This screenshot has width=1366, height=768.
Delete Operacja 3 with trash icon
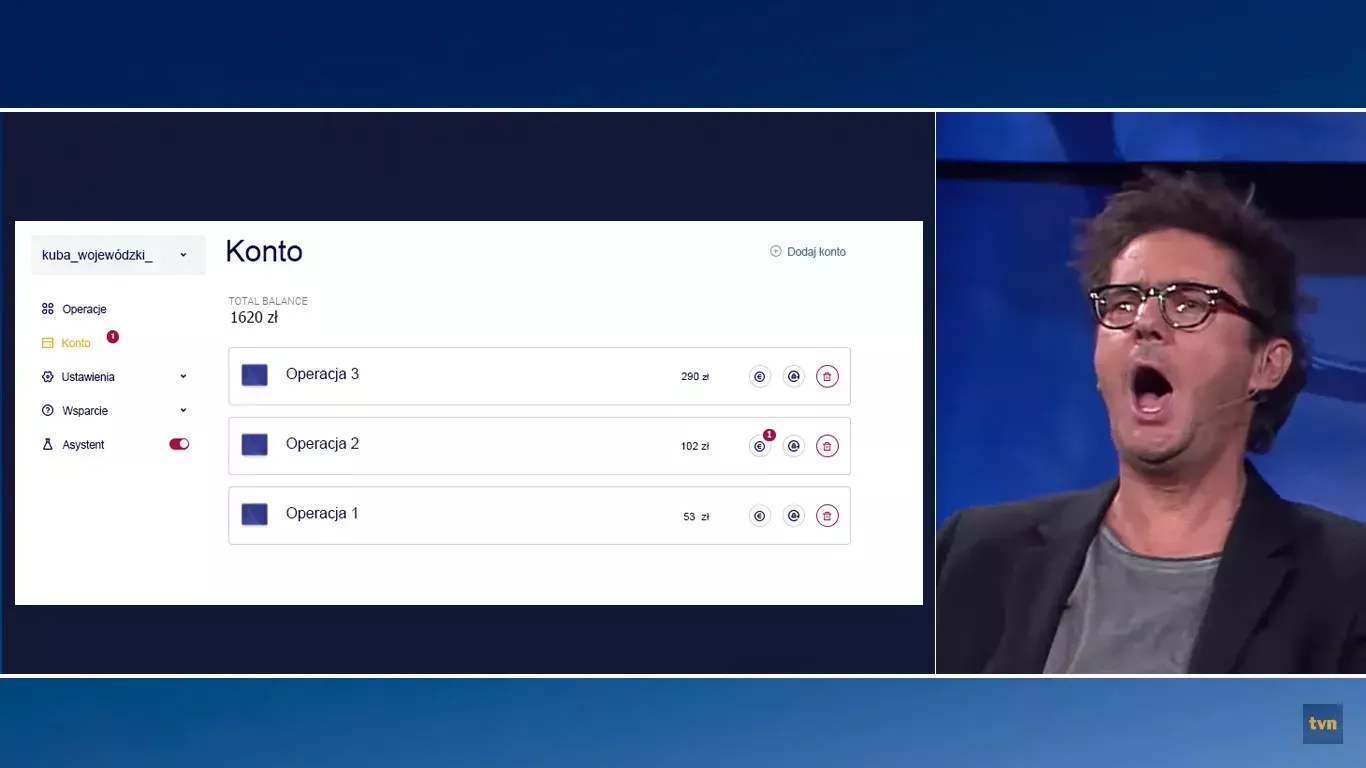pos(827,377)
